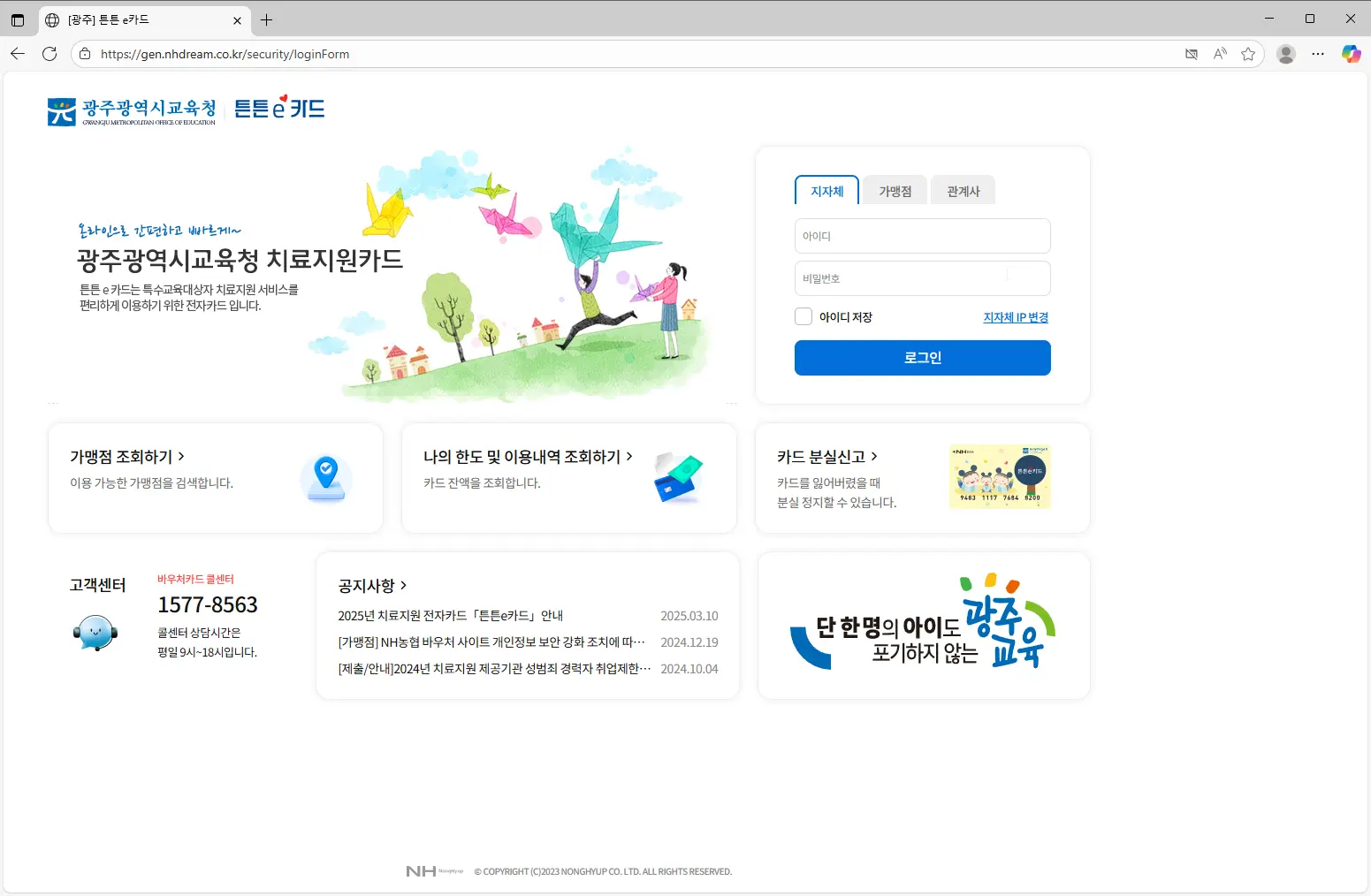Open the browser profile avatar icon
The width and height of the screenshot is (1371, 896).
point(1286,54)
